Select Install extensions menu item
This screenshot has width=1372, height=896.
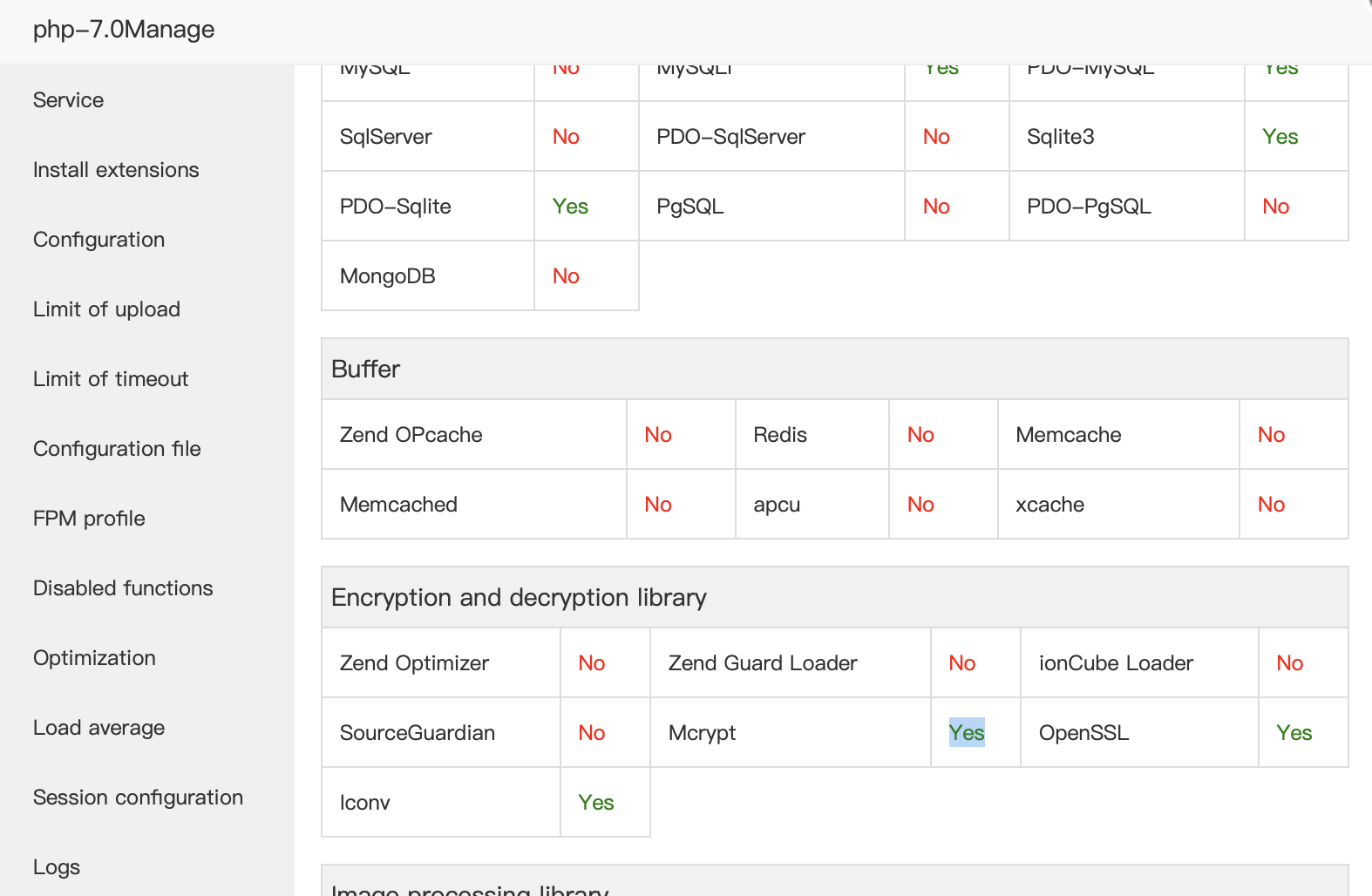click(116, 170)
